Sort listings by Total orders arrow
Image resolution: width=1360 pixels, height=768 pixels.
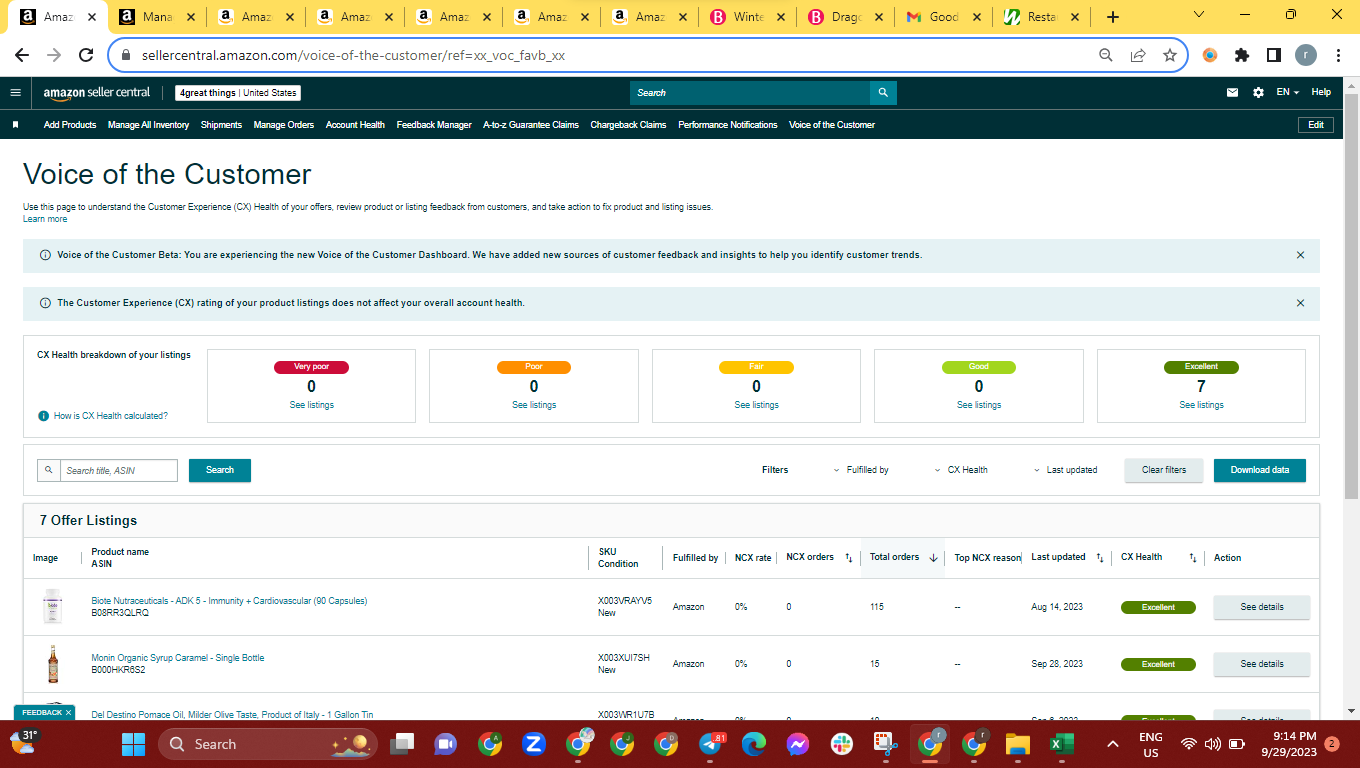(933, 558)
